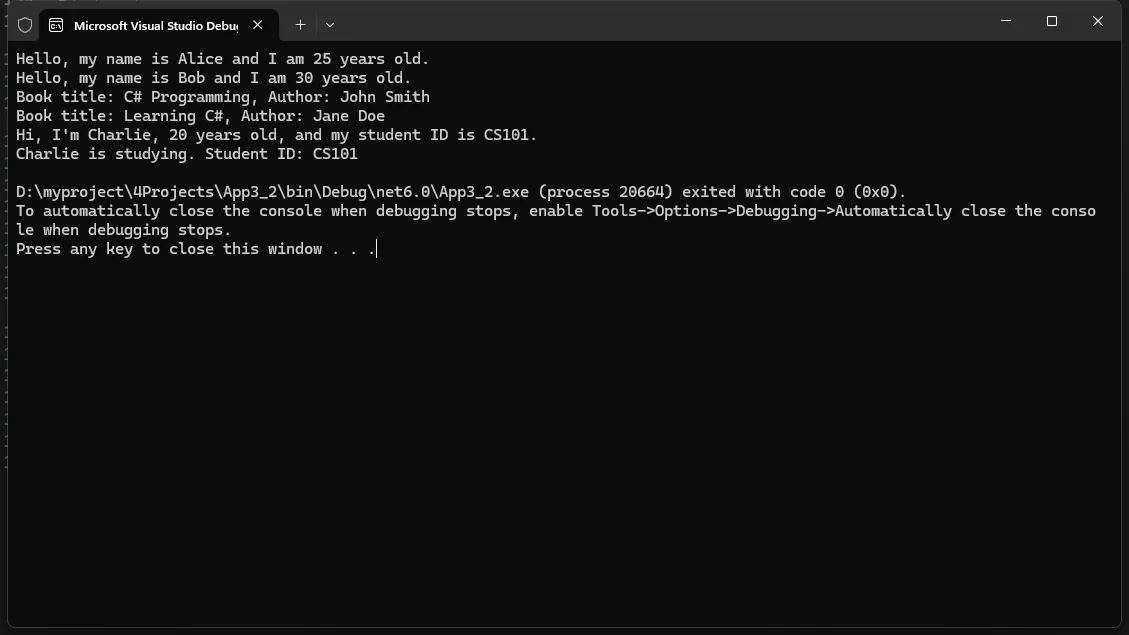Click the Alice greeting output line
1129x635 pixels.
click(x=222, y=59)
